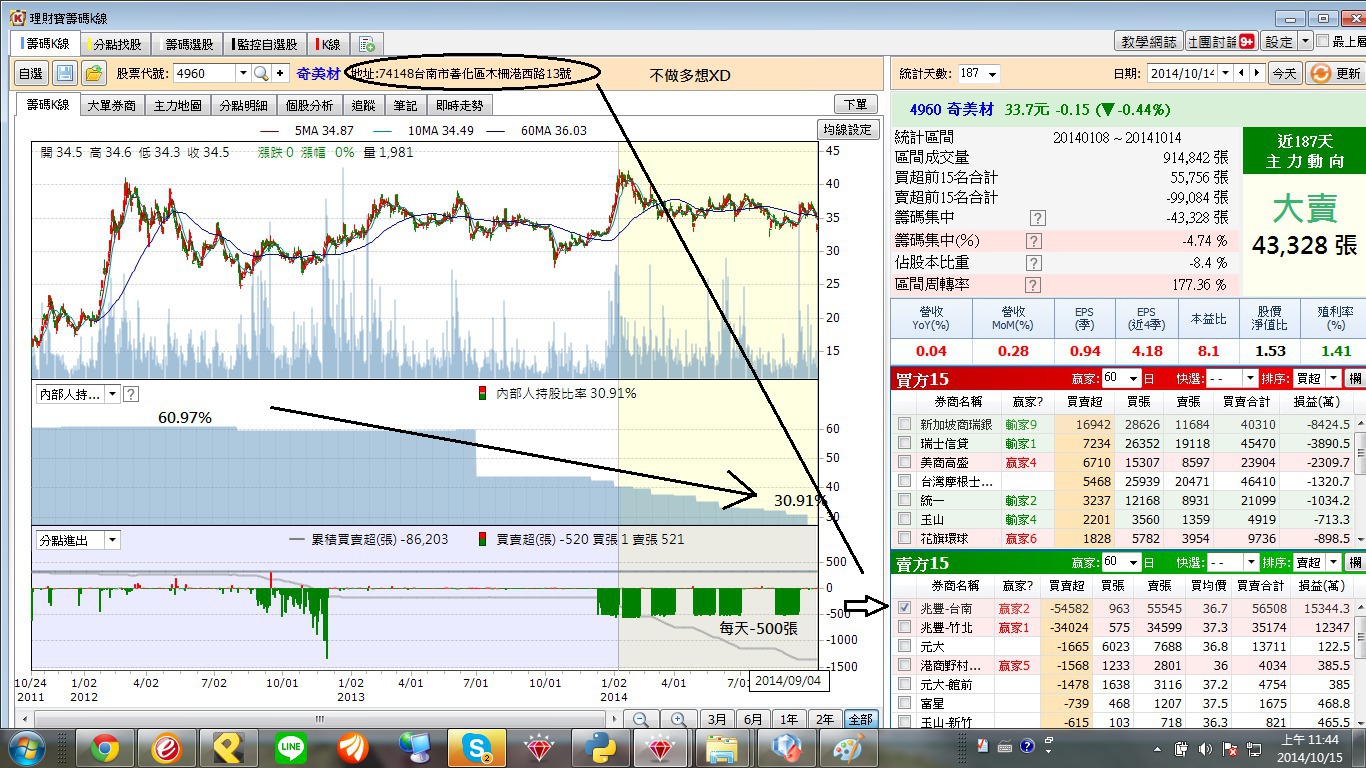Screen dimensions: 1366x768
Task: Open the 教學網誌 button
Action: 1149,41
